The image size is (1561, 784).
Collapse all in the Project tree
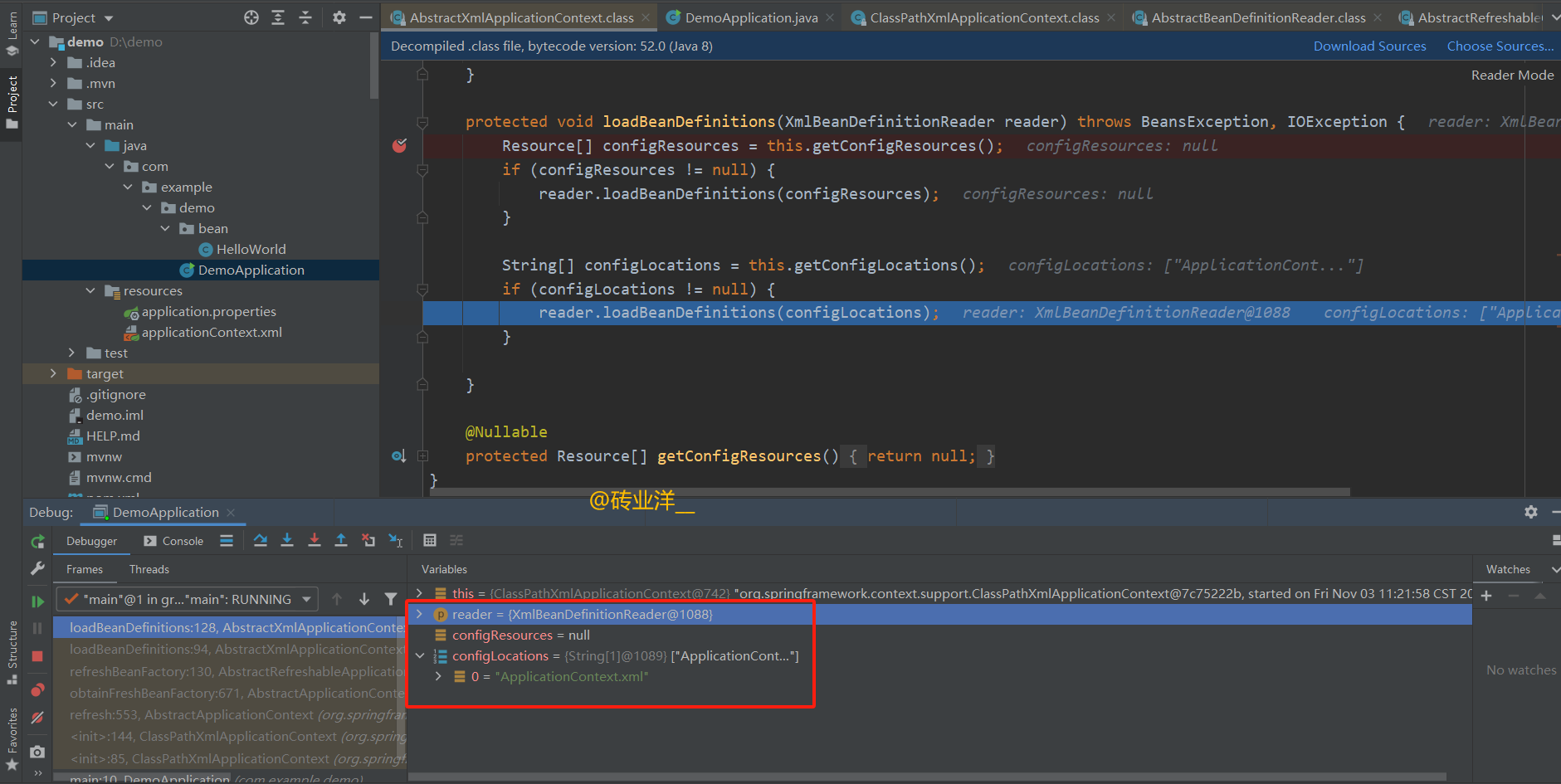click(x=305, y=17)
